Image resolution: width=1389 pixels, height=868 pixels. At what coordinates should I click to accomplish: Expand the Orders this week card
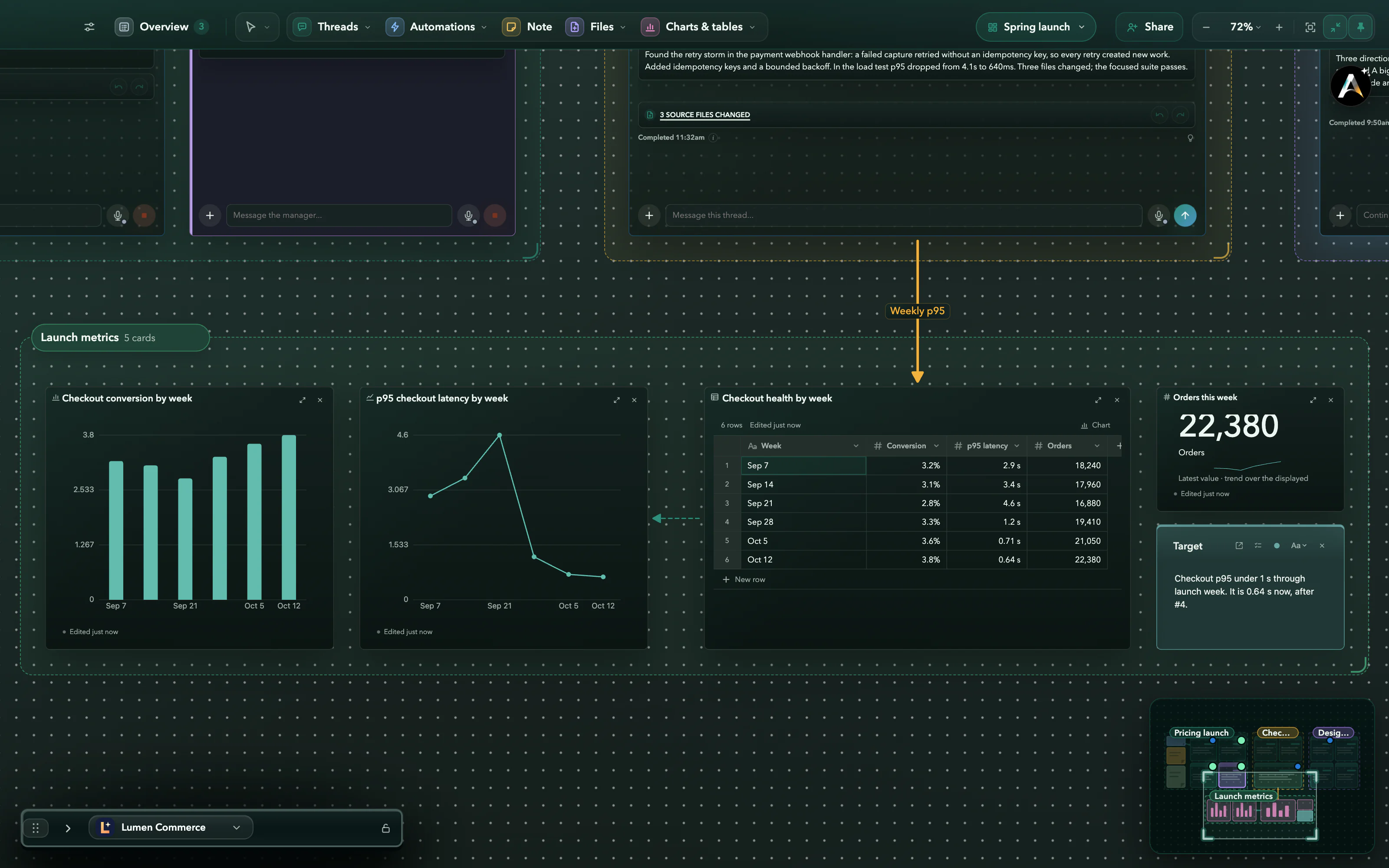pos(1313,400)
